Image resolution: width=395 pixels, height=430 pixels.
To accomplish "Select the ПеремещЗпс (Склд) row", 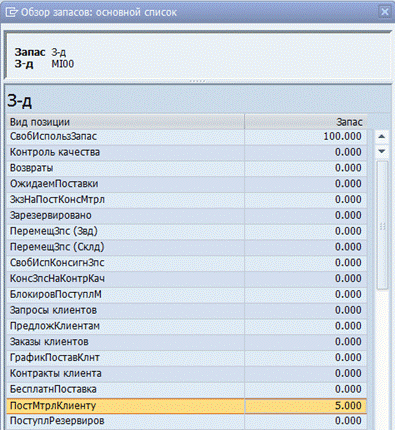I will (x=187, y=247).
